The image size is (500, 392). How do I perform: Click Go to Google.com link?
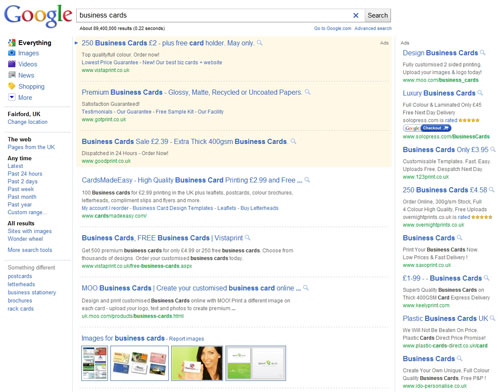(332, 28)
